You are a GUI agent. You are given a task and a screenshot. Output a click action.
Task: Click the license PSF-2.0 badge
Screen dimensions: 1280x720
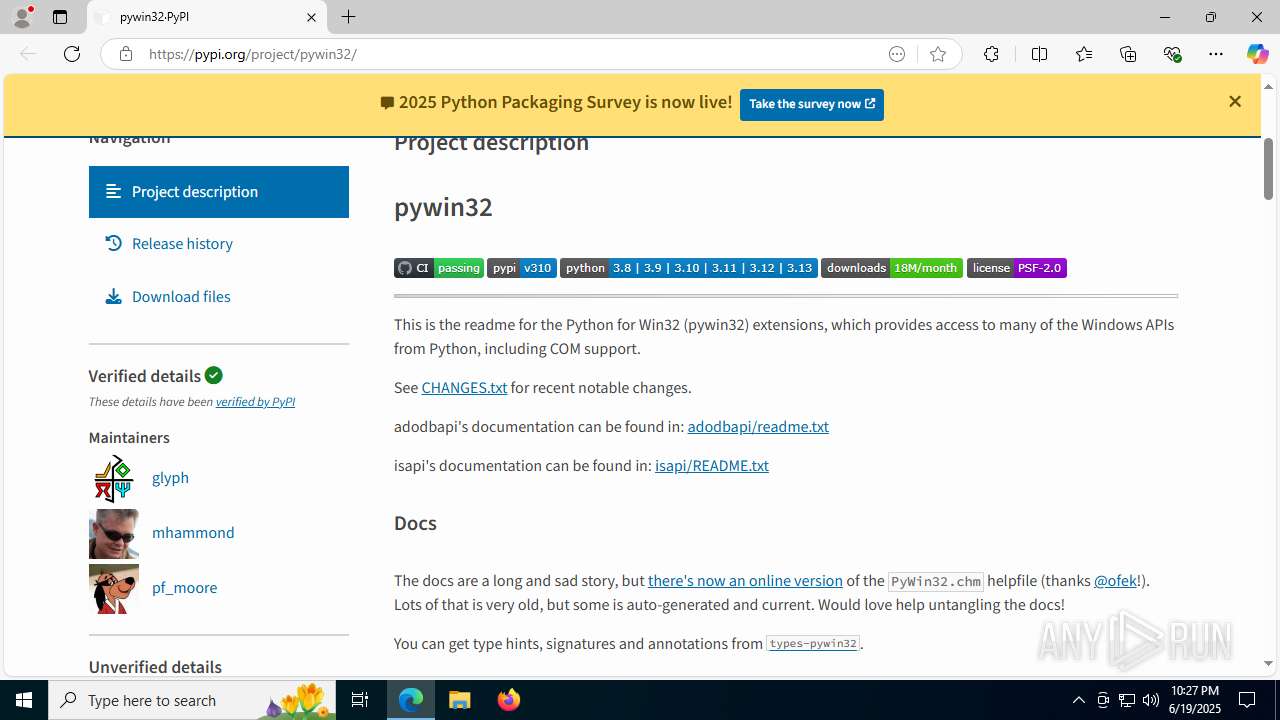(1017, 268)
